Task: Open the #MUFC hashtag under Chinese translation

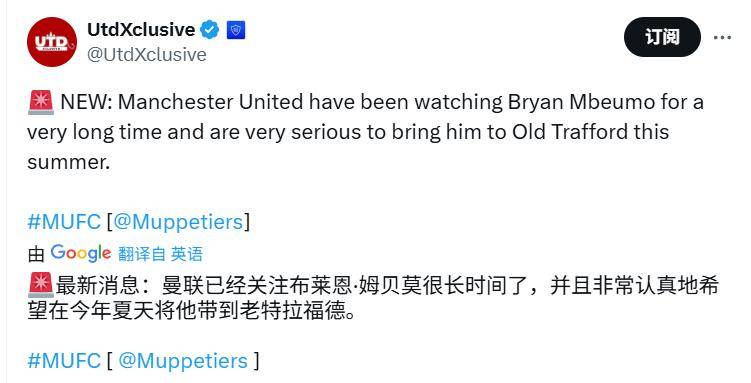Action: [64, 361]
